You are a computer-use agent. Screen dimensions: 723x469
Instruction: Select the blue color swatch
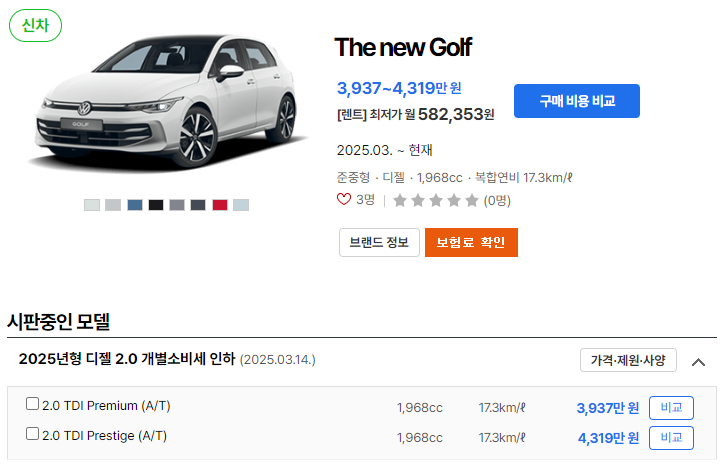pos(135,205)
